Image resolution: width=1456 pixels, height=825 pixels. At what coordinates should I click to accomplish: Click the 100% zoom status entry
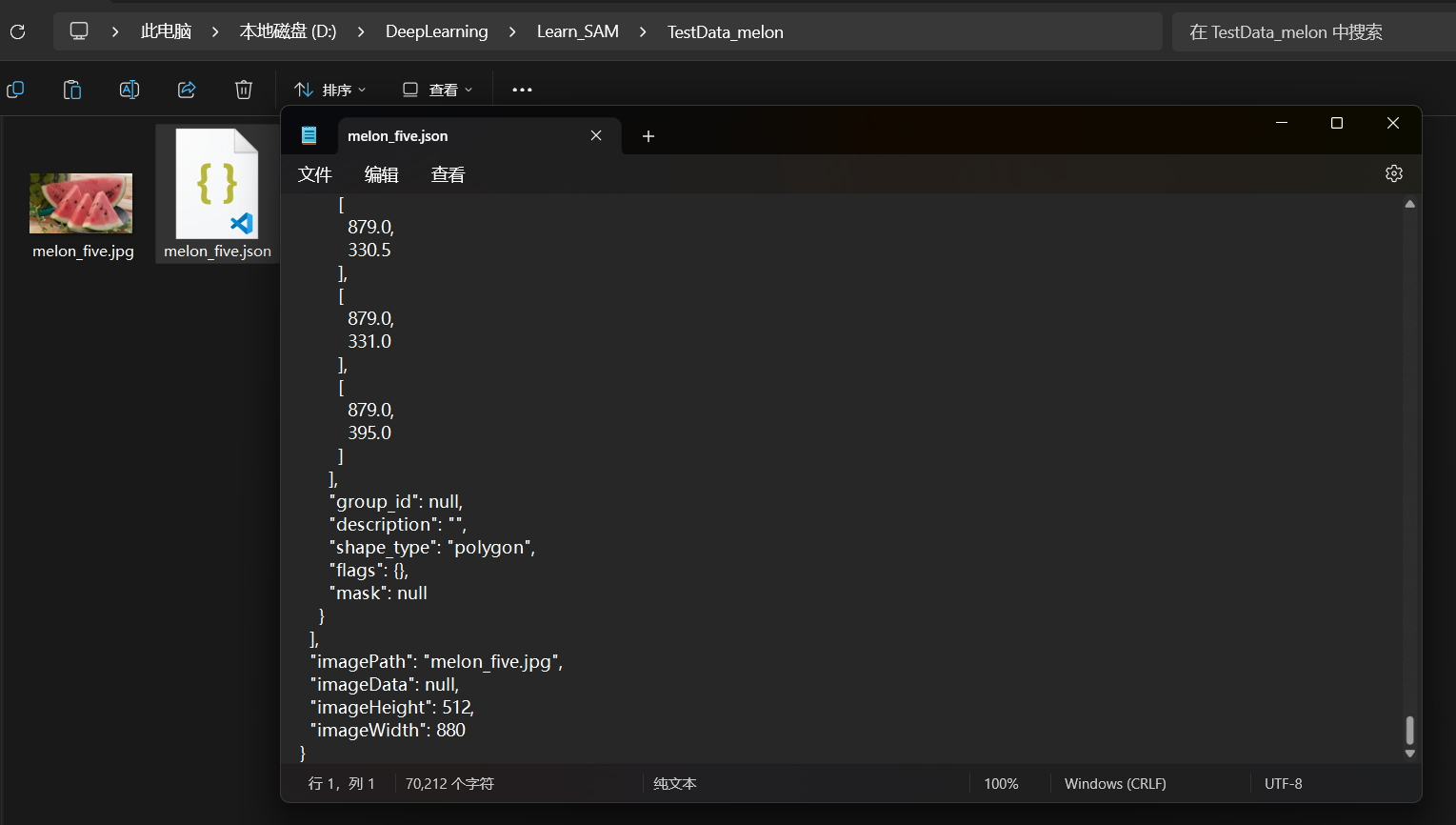[1001, 784]
